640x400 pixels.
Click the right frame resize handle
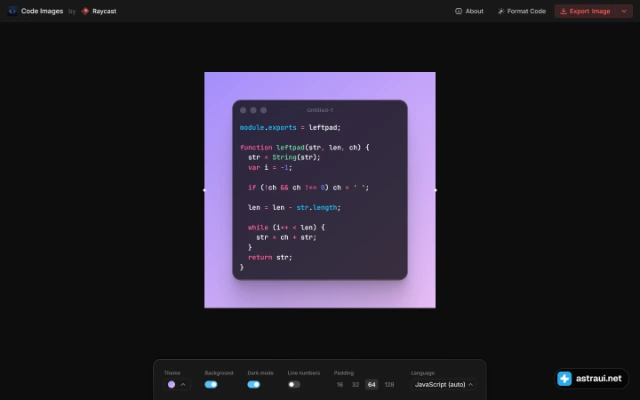pyautogui.click(x=436, y=190)
